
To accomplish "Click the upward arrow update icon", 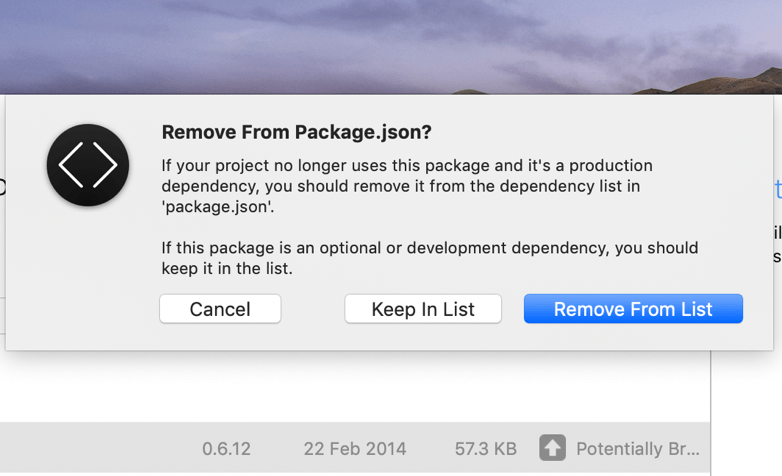I will tap(552, 448).
